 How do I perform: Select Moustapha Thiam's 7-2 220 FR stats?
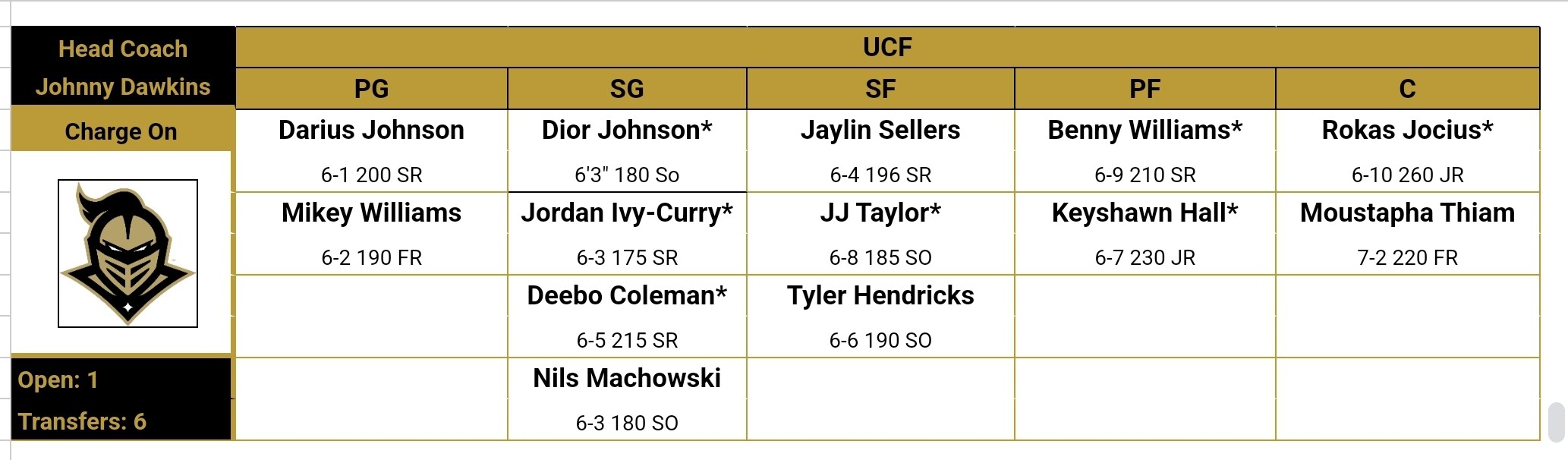(x=1407, y=257)
